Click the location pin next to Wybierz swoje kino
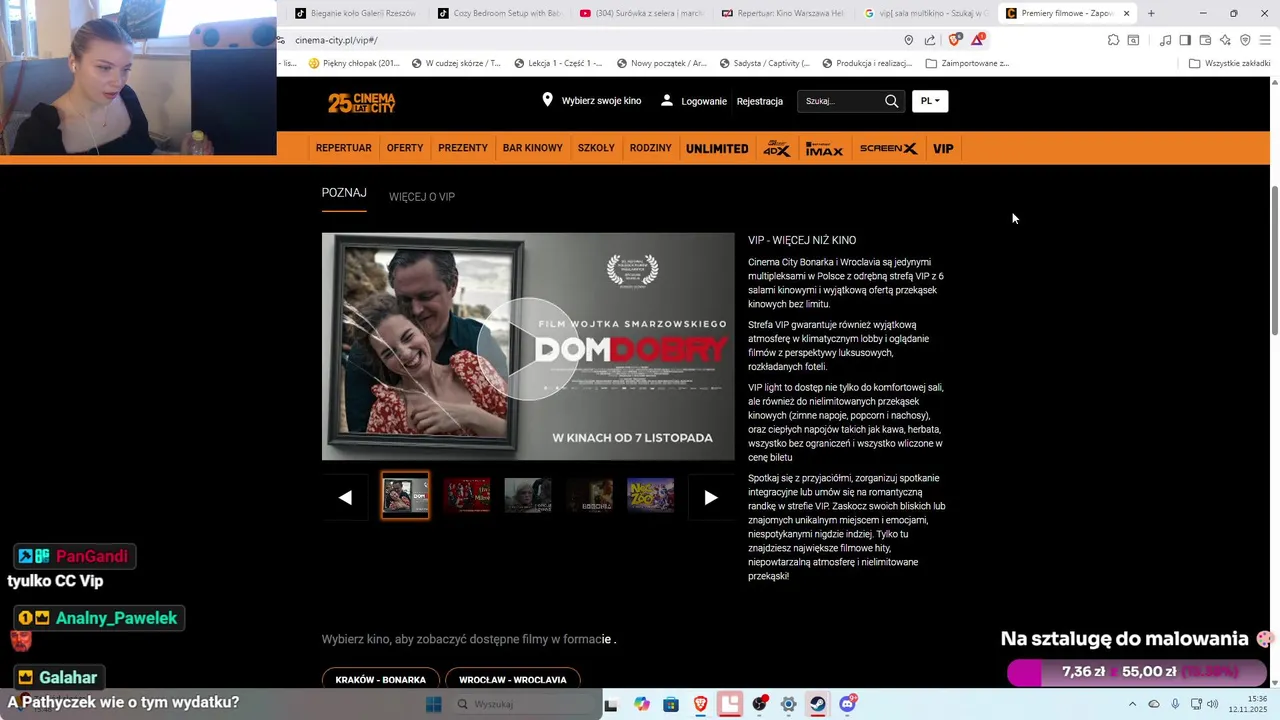This screenshot has width=1280, height=720. [547, 100]
